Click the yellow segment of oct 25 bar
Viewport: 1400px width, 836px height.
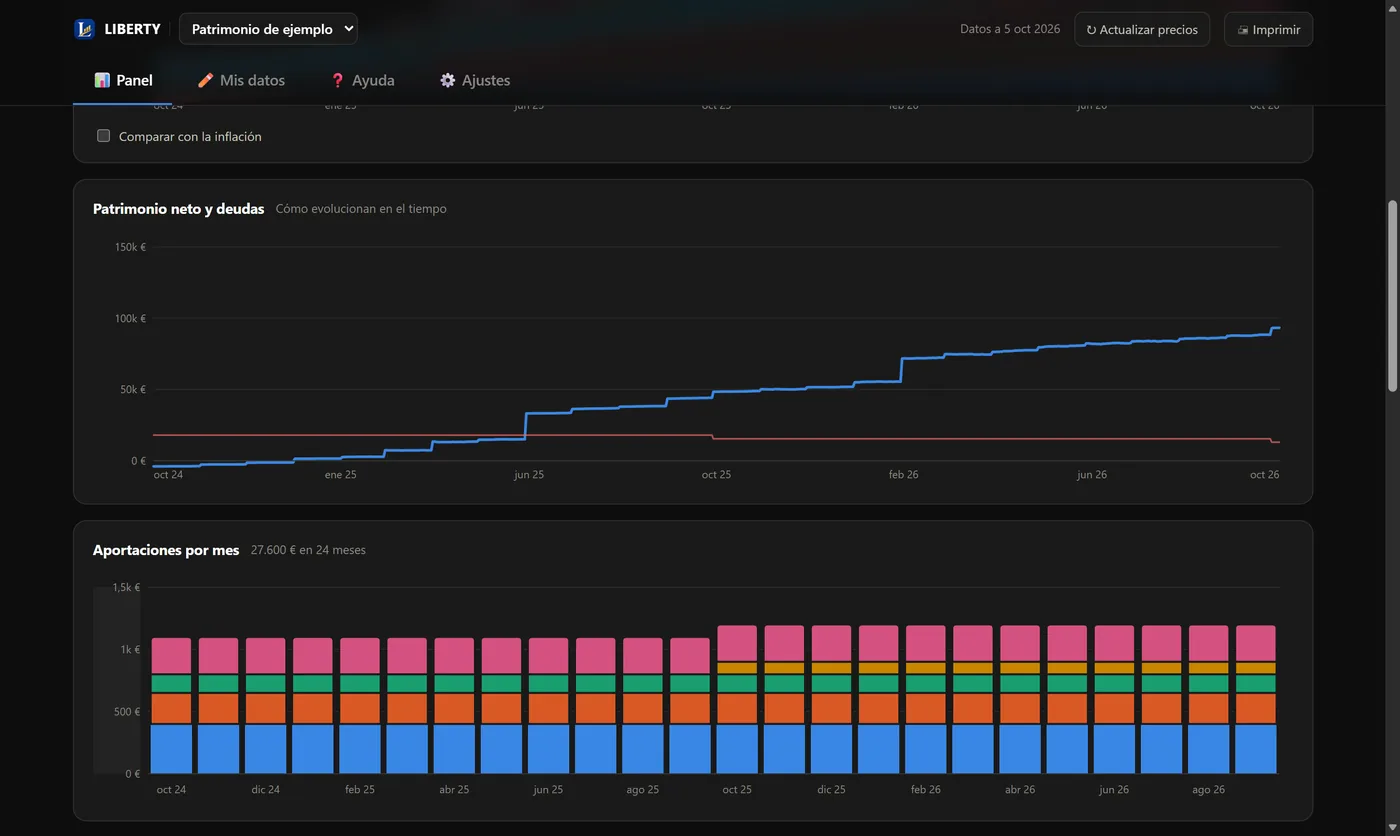point(737,668)
